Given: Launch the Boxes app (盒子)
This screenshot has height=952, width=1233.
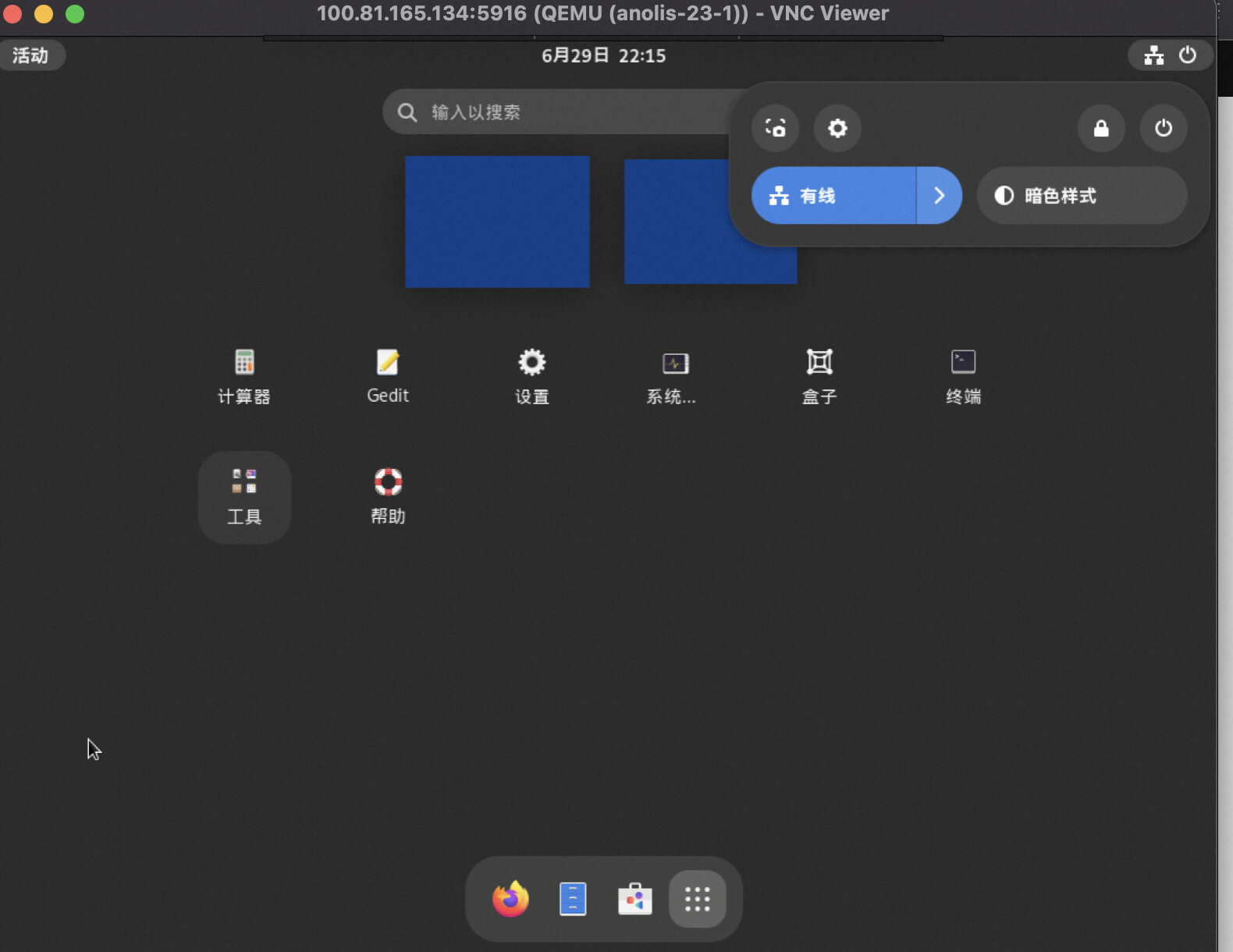Looking at the screenshot, I should point(819,376).
